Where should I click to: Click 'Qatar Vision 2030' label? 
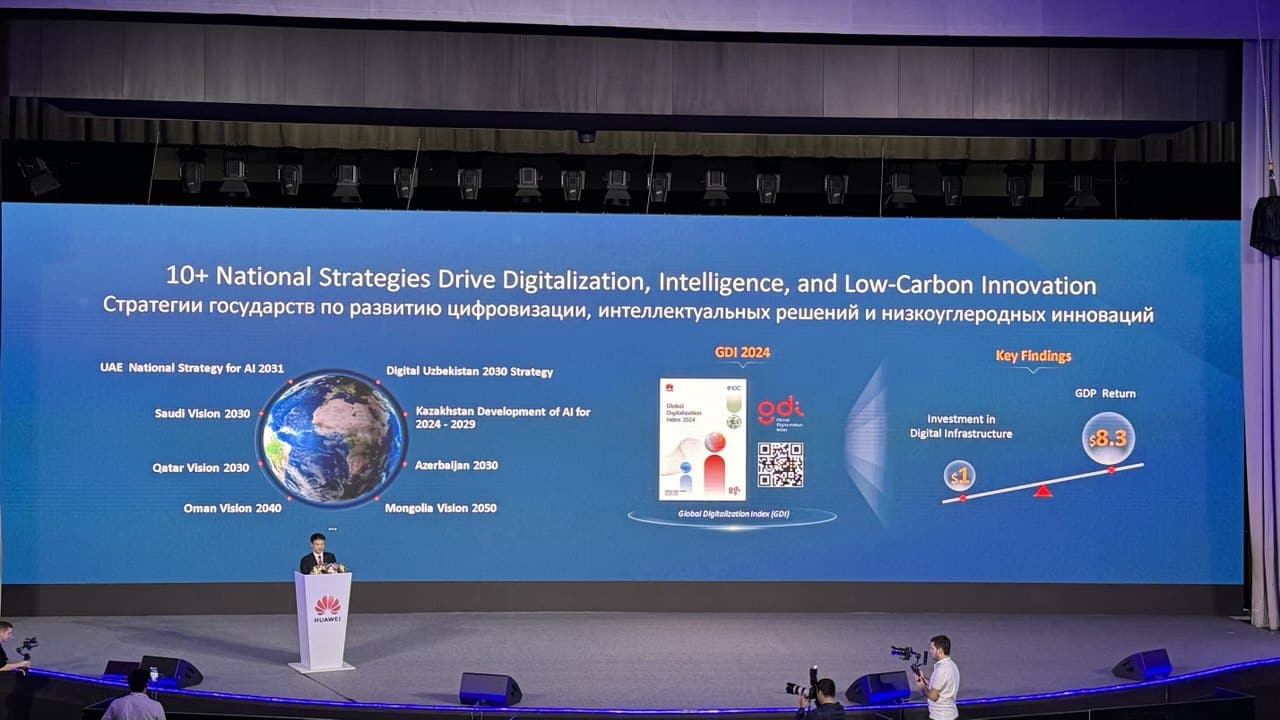(x=200, y=467)
